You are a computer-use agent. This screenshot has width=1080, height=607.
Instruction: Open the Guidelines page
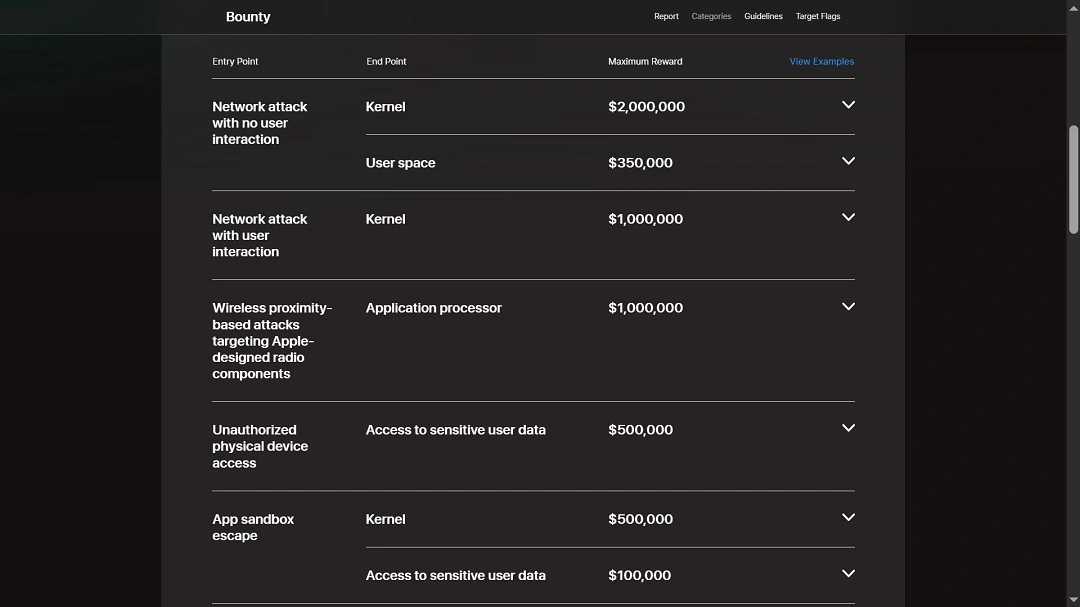(x=763, y=16)
